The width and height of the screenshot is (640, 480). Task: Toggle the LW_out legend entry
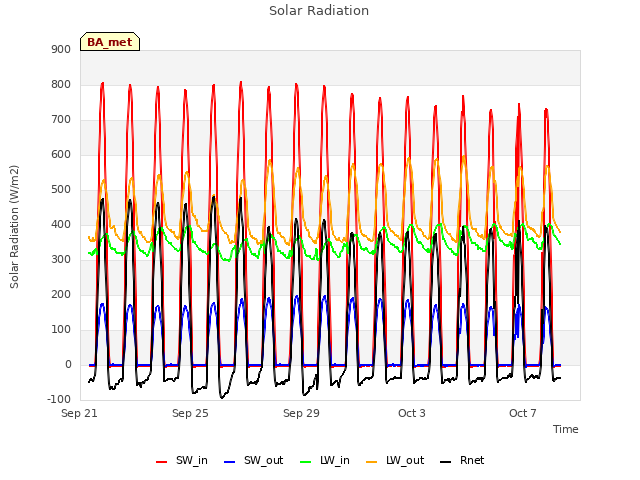point(395,460)
